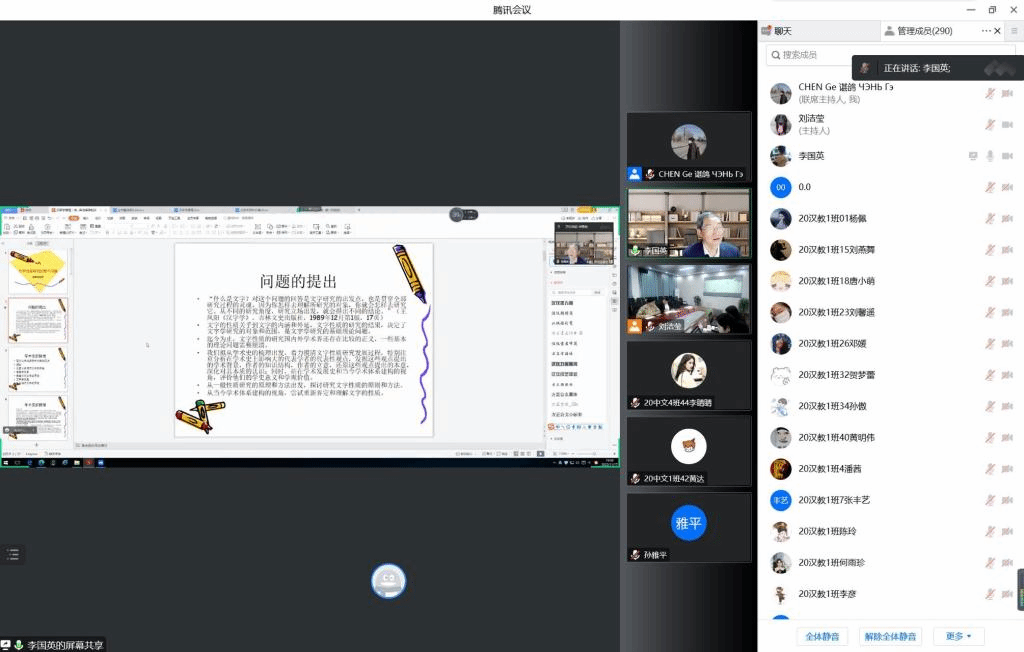Close the 管理成员 panel tab
1024x652 pixels.
point(998,31)
